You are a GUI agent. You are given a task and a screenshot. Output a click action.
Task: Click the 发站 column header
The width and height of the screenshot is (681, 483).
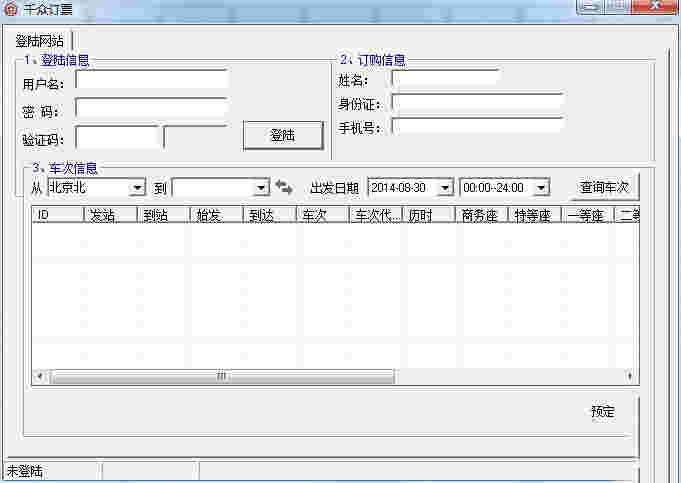[x=110, y=215]
